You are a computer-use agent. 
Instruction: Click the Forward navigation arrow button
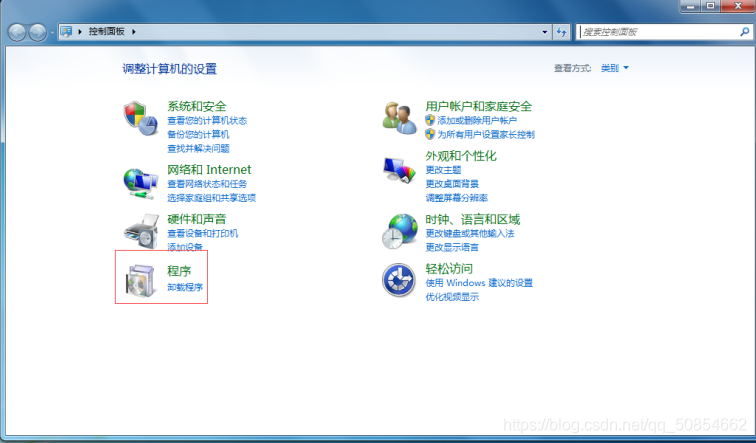pos(38,32)
